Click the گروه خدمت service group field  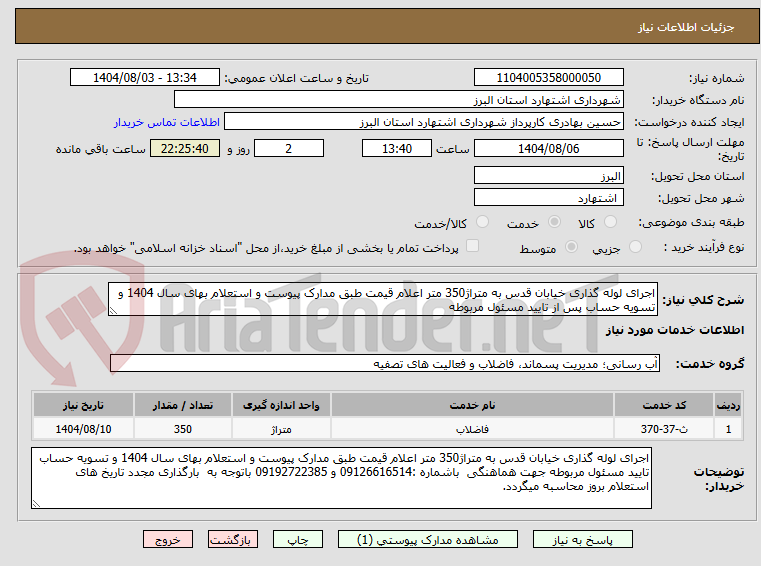(x=385, y=364)
